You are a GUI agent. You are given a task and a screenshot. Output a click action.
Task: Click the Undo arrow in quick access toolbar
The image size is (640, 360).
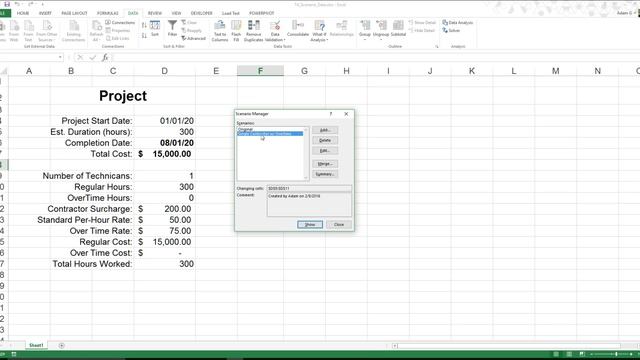(18, 4)
